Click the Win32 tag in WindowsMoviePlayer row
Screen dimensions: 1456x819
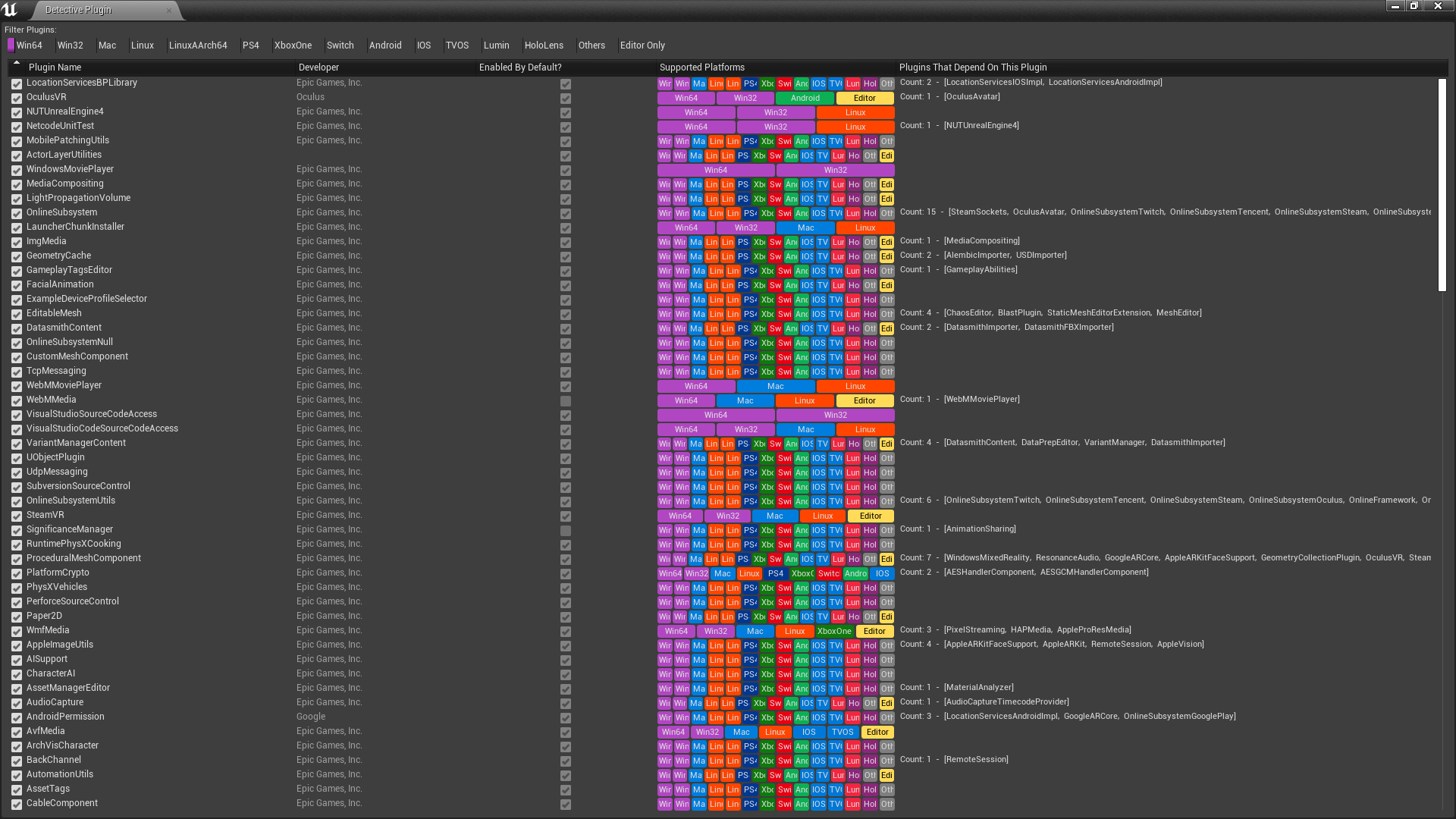click(836, 171)
